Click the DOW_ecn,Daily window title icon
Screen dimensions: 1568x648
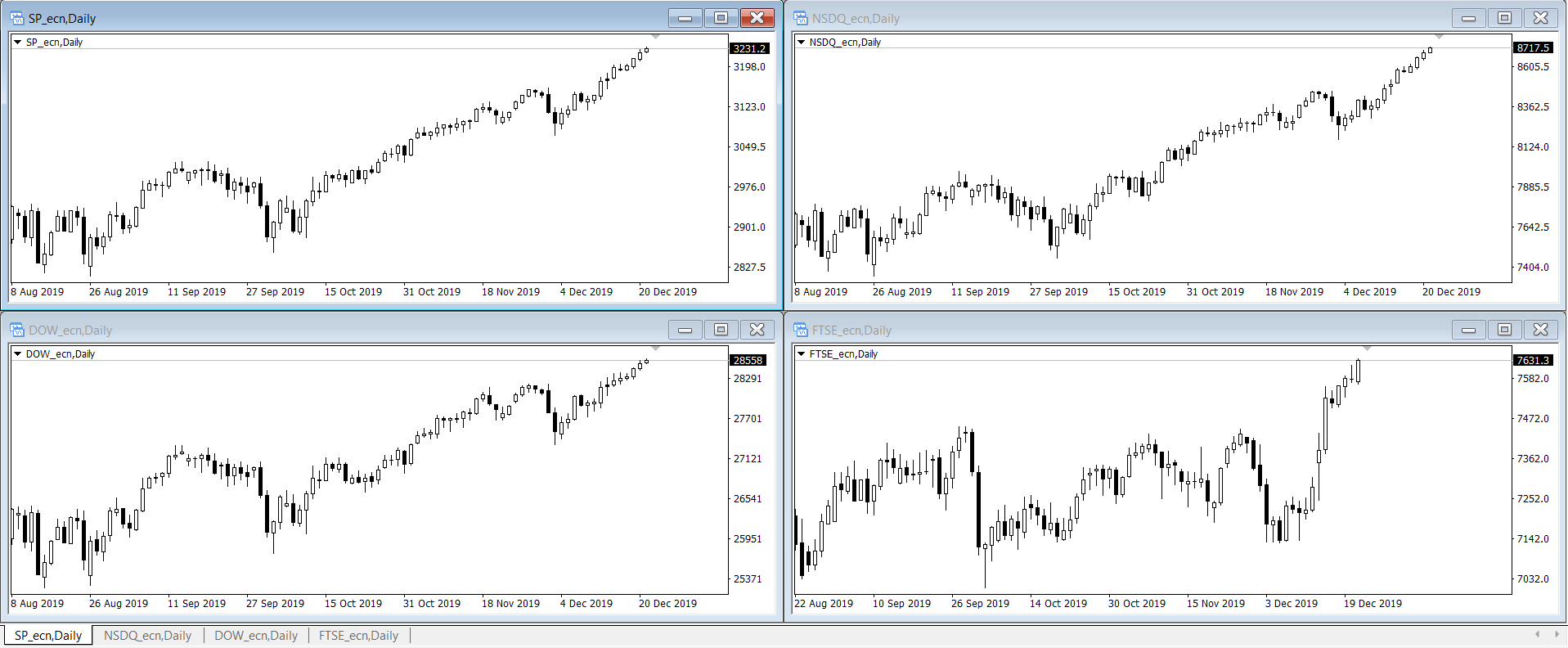[x=17, y=330]
